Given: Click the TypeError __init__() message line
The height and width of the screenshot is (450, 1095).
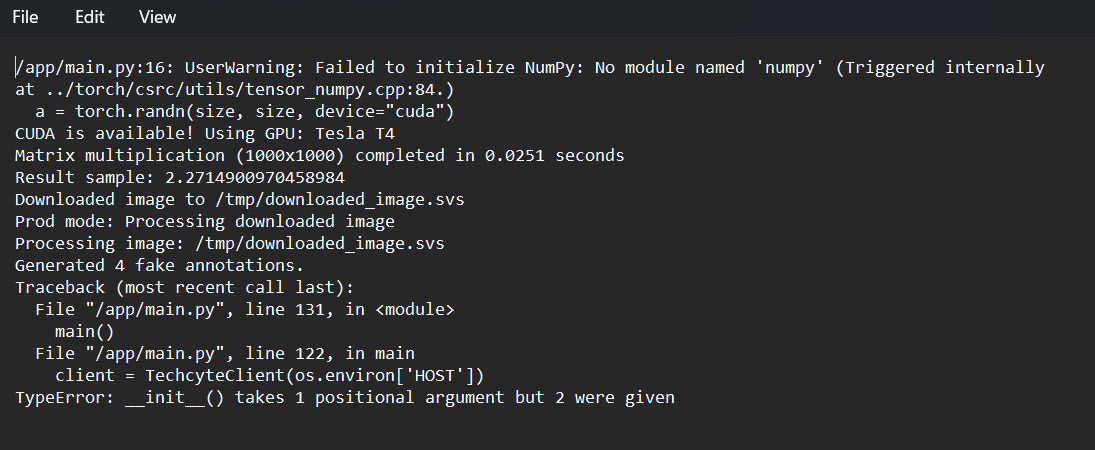Looking at the screenshot, I should (345, 398).
